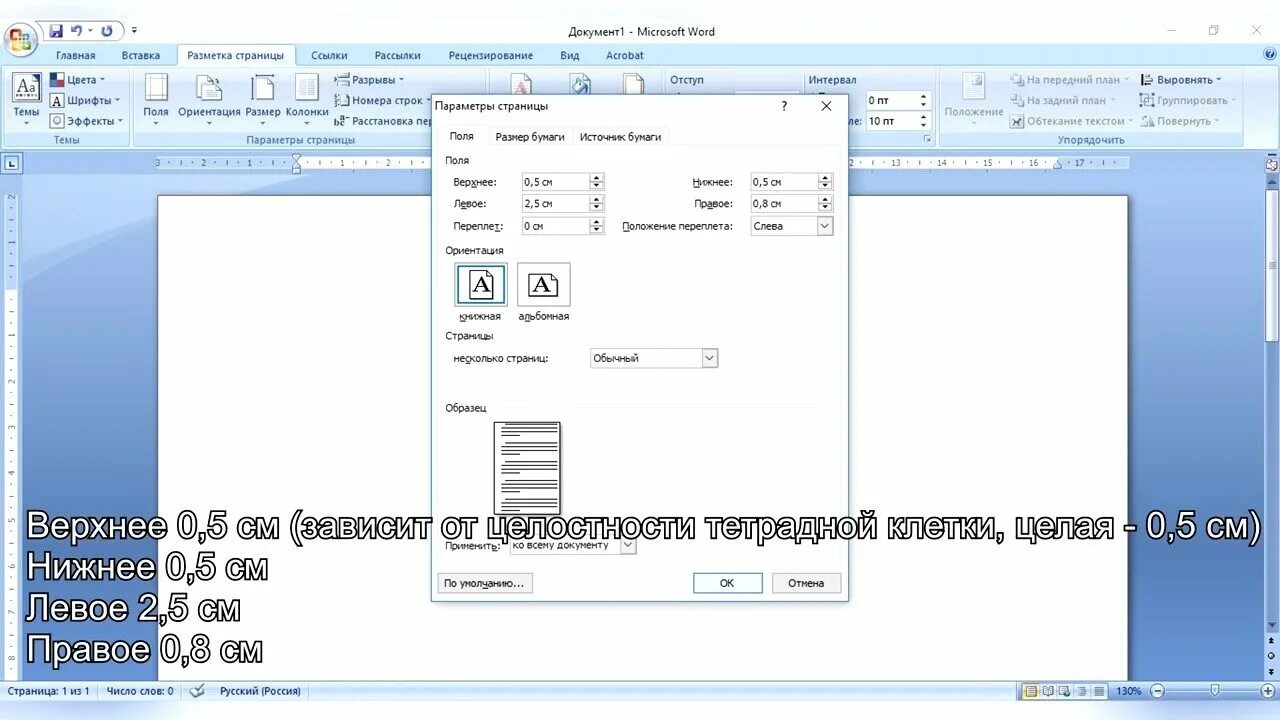Viewport: 1280px width, 720px height.
Task: Open Положение переплета dropdown
Action: 825,226
